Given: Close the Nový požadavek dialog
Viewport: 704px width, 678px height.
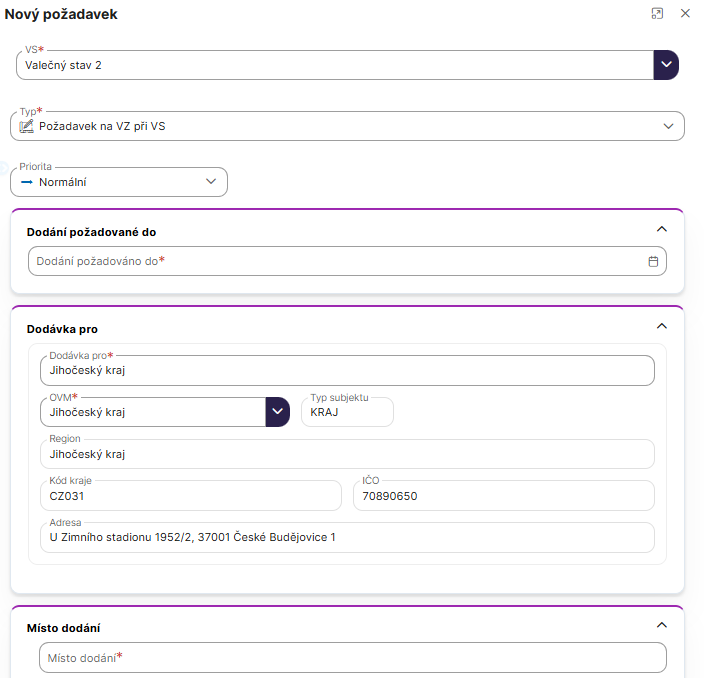Looking at the screenshot, I should (685, 14).
